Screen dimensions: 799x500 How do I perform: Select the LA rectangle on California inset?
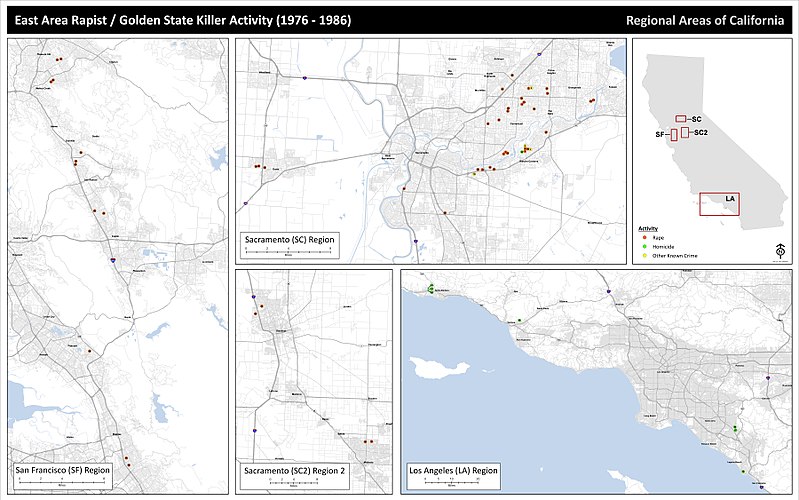pos(719,203)
